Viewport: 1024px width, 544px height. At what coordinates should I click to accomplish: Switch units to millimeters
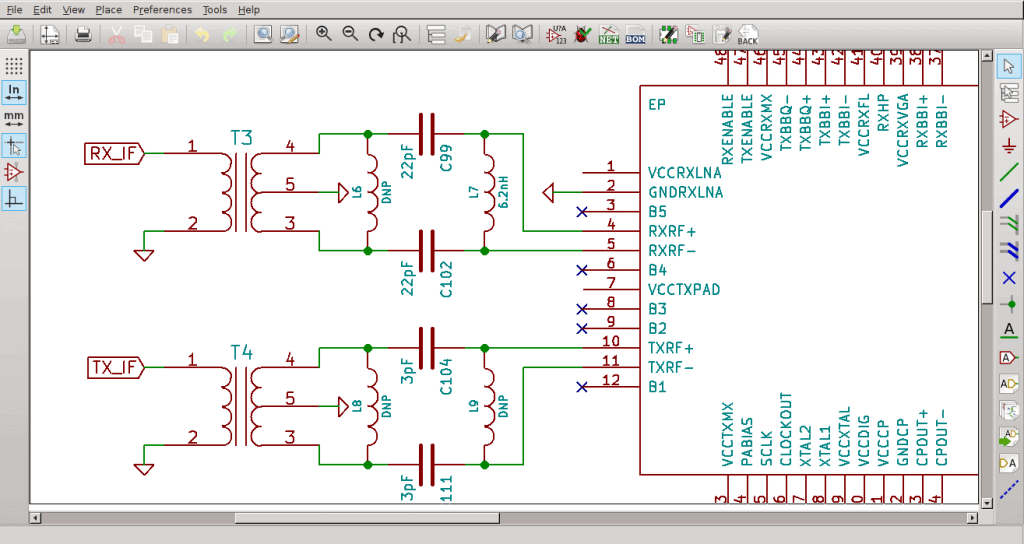coord(14,119)
